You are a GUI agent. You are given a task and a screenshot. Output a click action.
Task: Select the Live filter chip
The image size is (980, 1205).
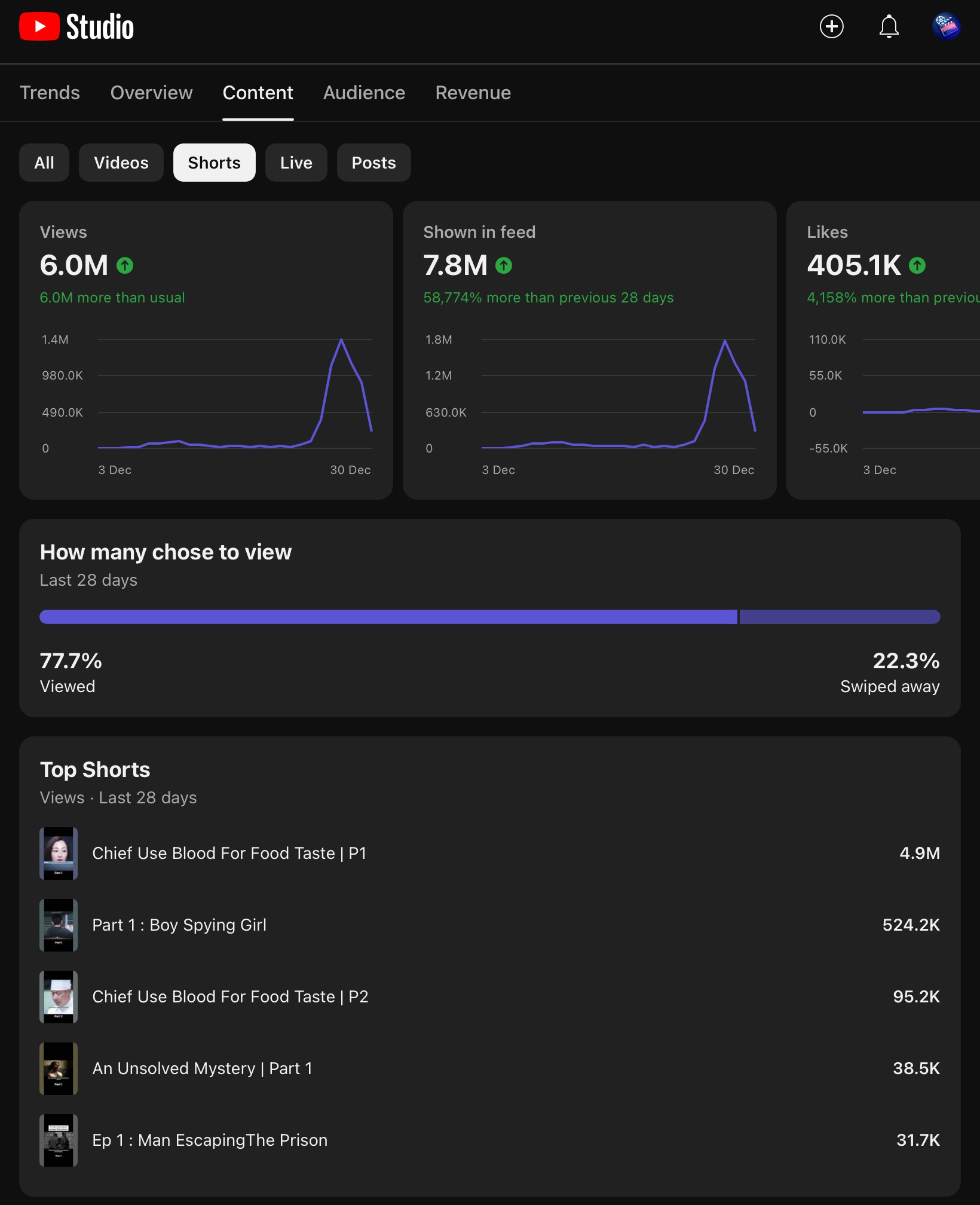(296, 163)
